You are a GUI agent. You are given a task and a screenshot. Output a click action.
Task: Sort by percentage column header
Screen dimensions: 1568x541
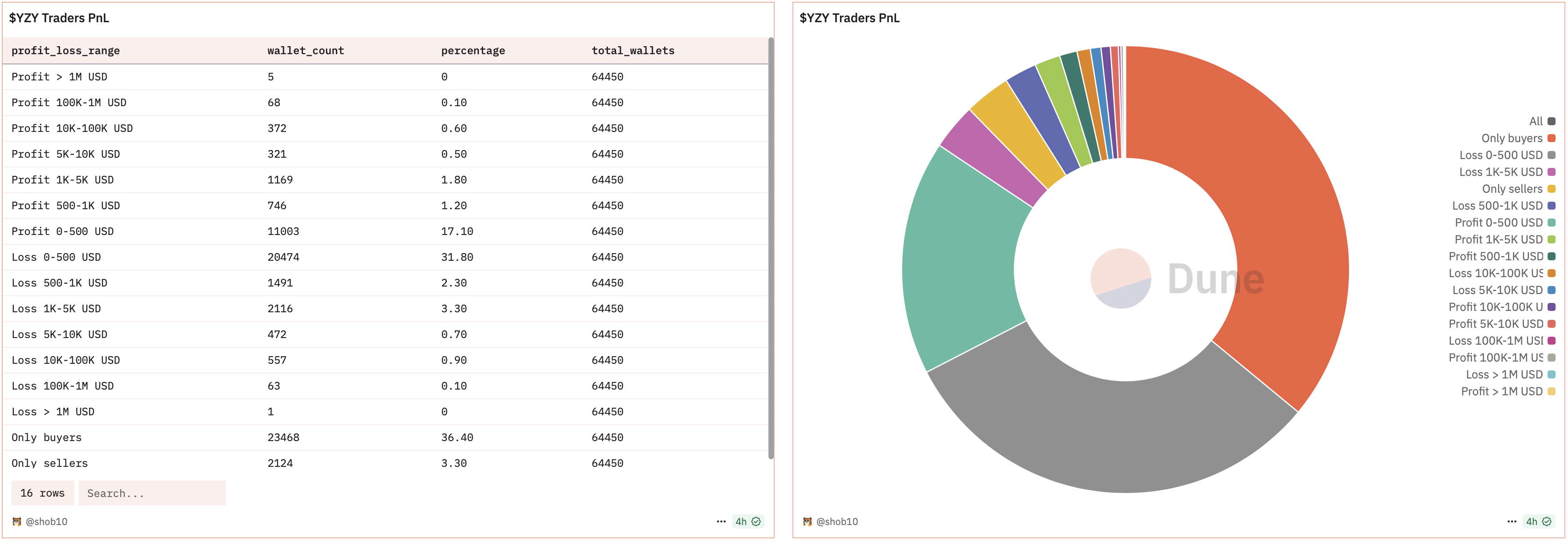[473, 51]
